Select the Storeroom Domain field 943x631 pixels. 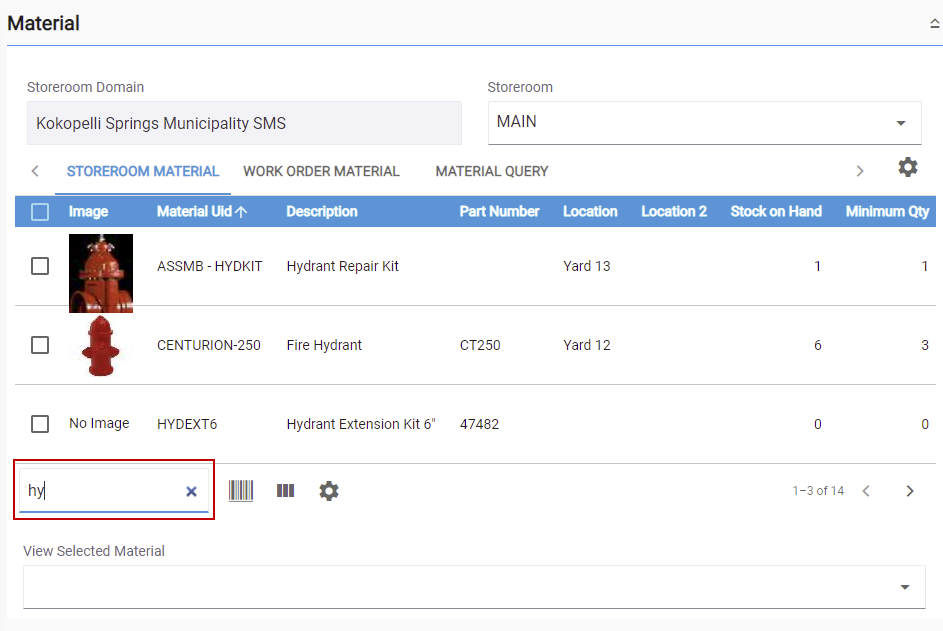(244, 123)
